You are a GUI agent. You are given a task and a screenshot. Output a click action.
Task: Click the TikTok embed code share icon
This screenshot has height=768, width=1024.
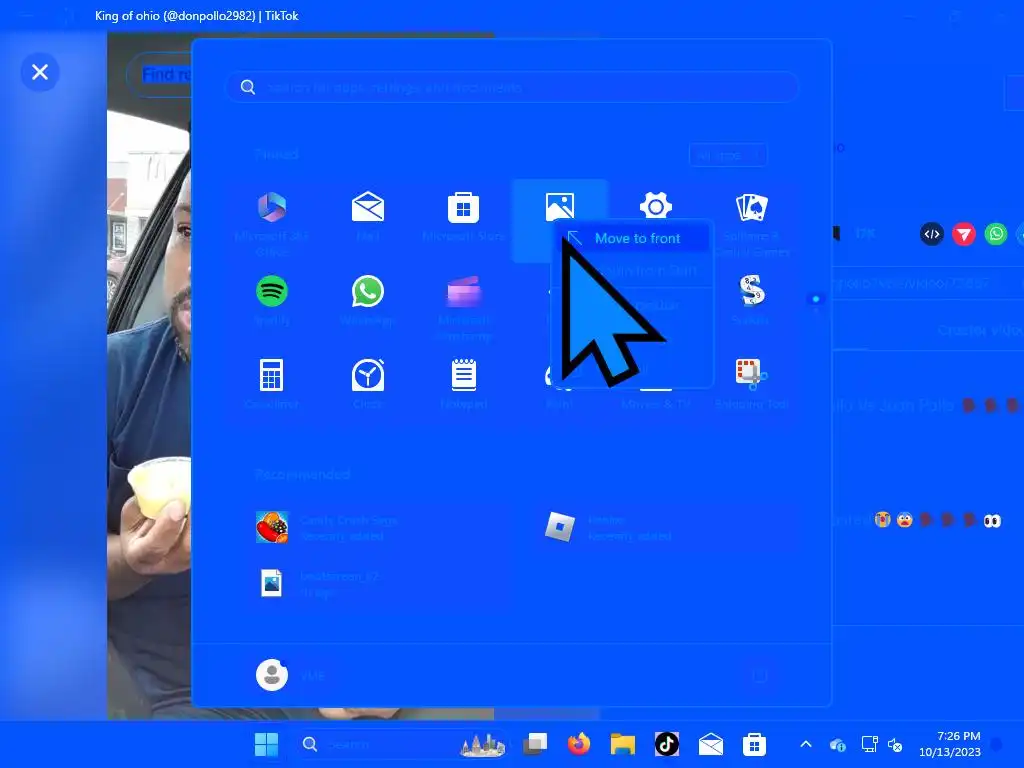932,234
